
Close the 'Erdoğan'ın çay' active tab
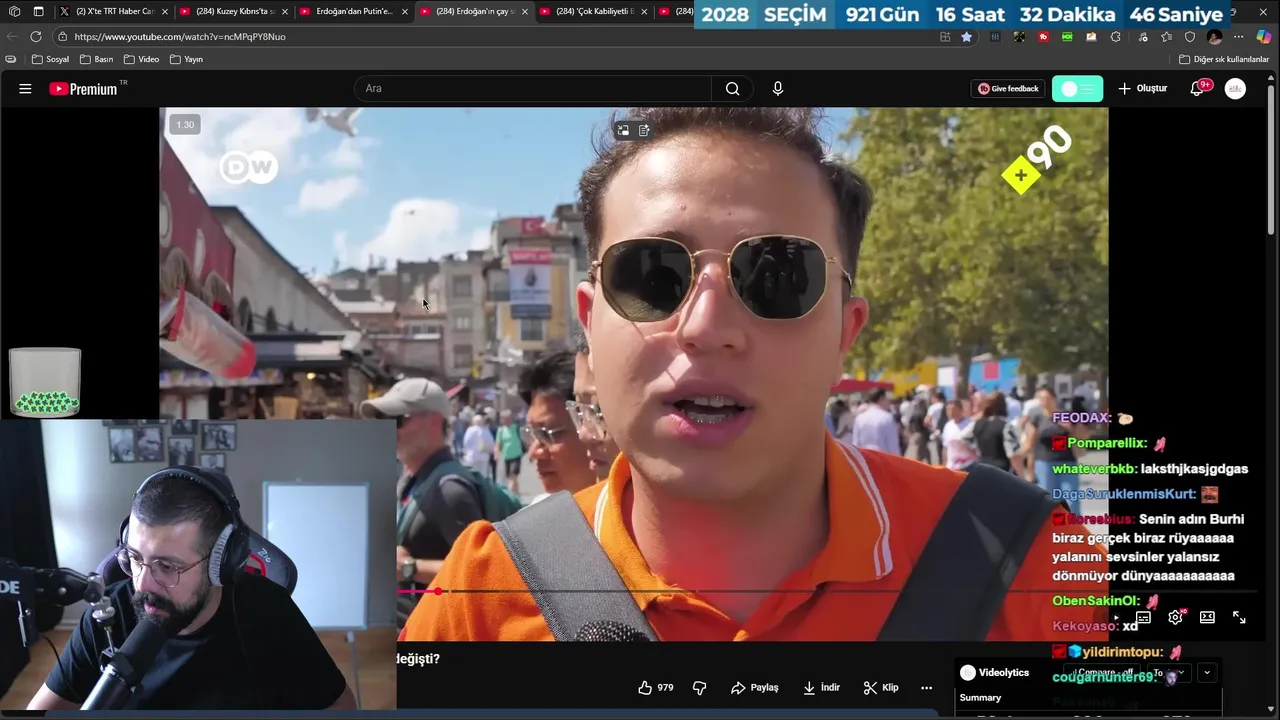(x=524, y=12)
